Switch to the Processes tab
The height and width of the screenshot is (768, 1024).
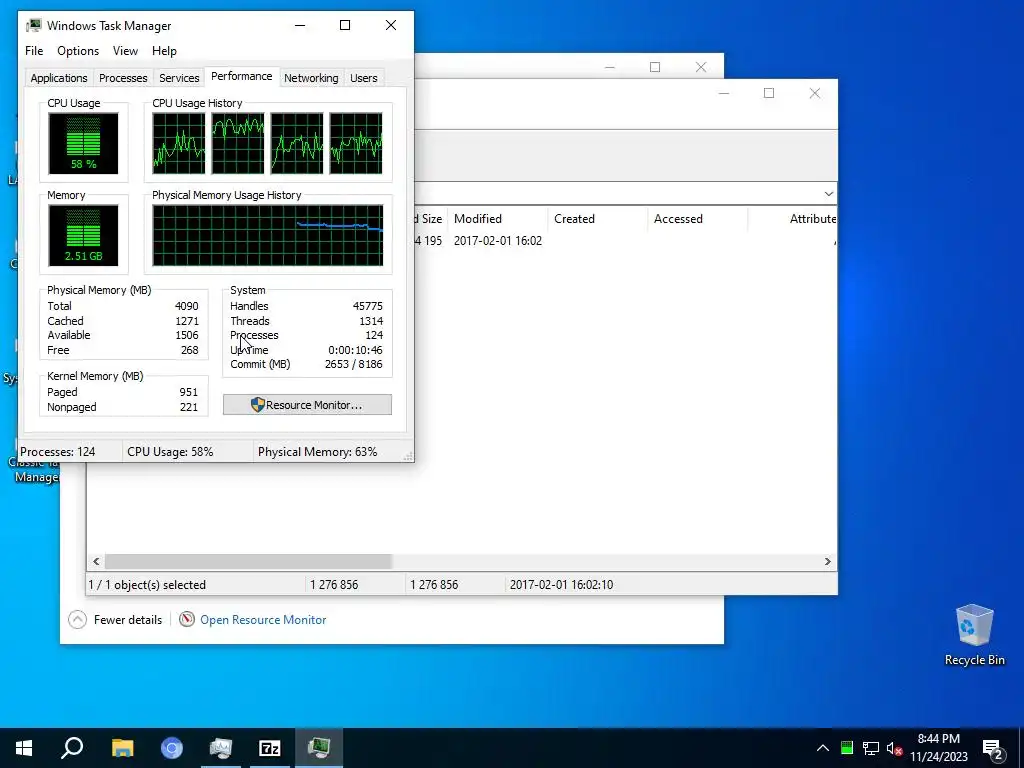point(123,78)
